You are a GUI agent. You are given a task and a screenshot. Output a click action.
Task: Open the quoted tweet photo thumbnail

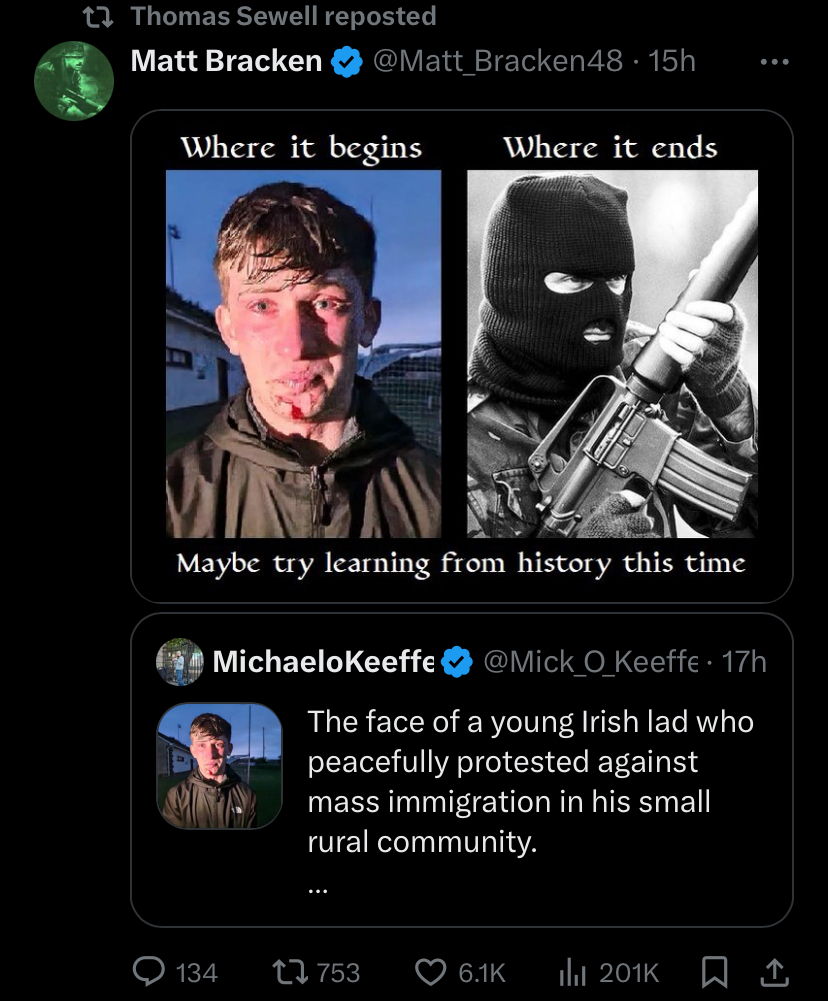tap(220, 766)
